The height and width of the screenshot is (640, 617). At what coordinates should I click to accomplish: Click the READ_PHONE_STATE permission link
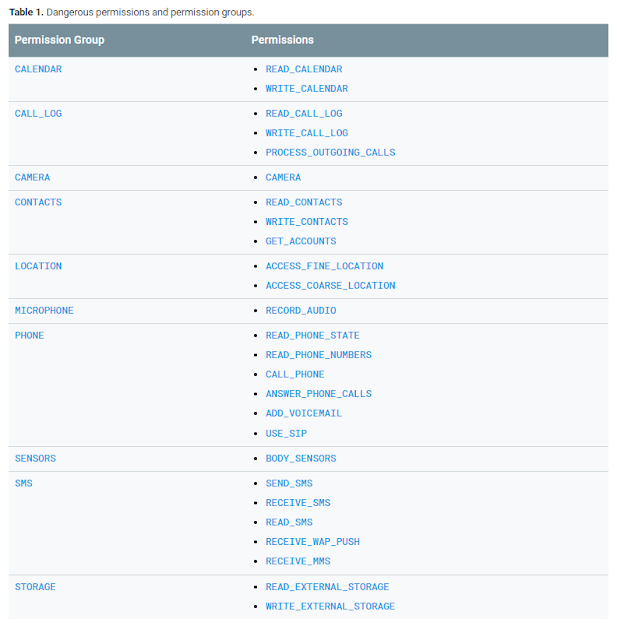tap(313, 336)
